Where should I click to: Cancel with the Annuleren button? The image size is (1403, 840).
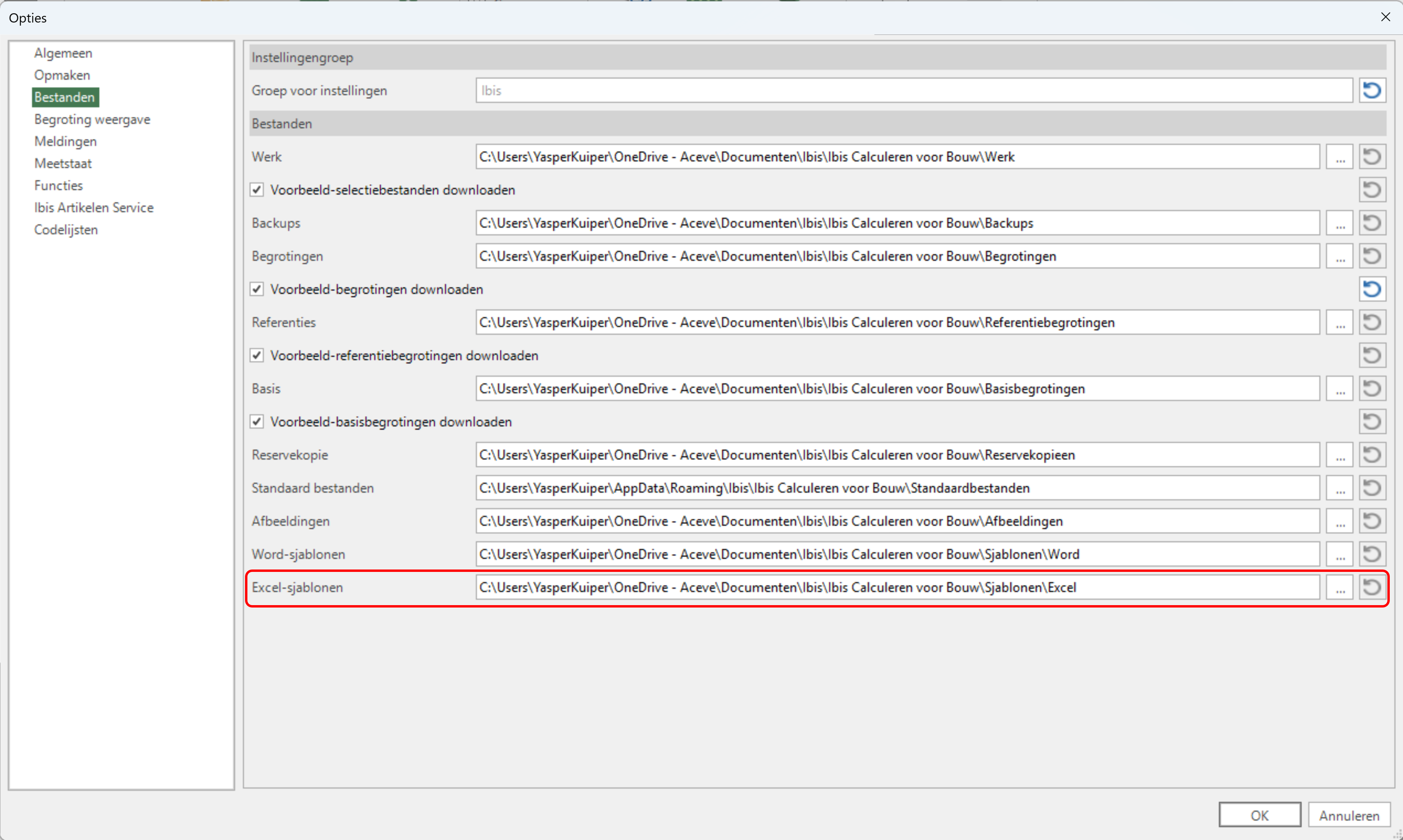[x=1349, y=815]
